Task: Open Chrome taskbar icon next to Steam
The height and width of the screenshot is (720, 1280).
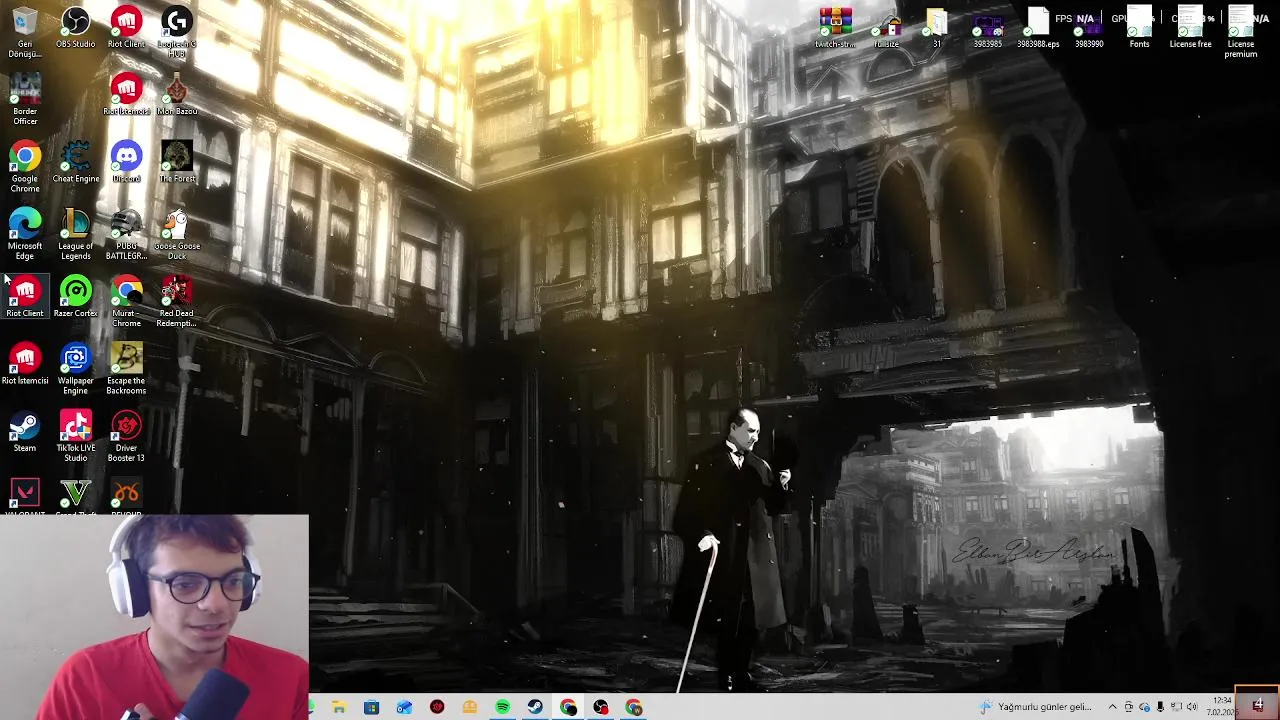Action: (568, 707)
